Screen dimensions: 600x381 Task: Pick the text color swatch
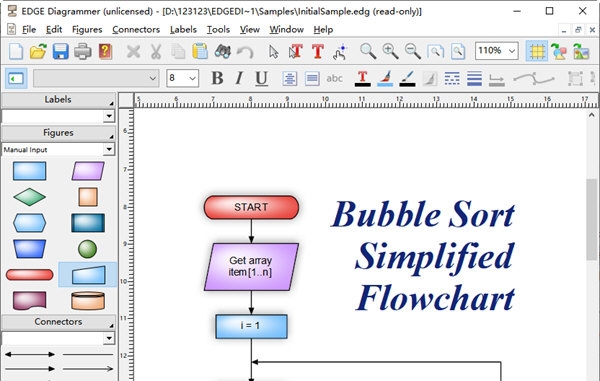(362, 78)
